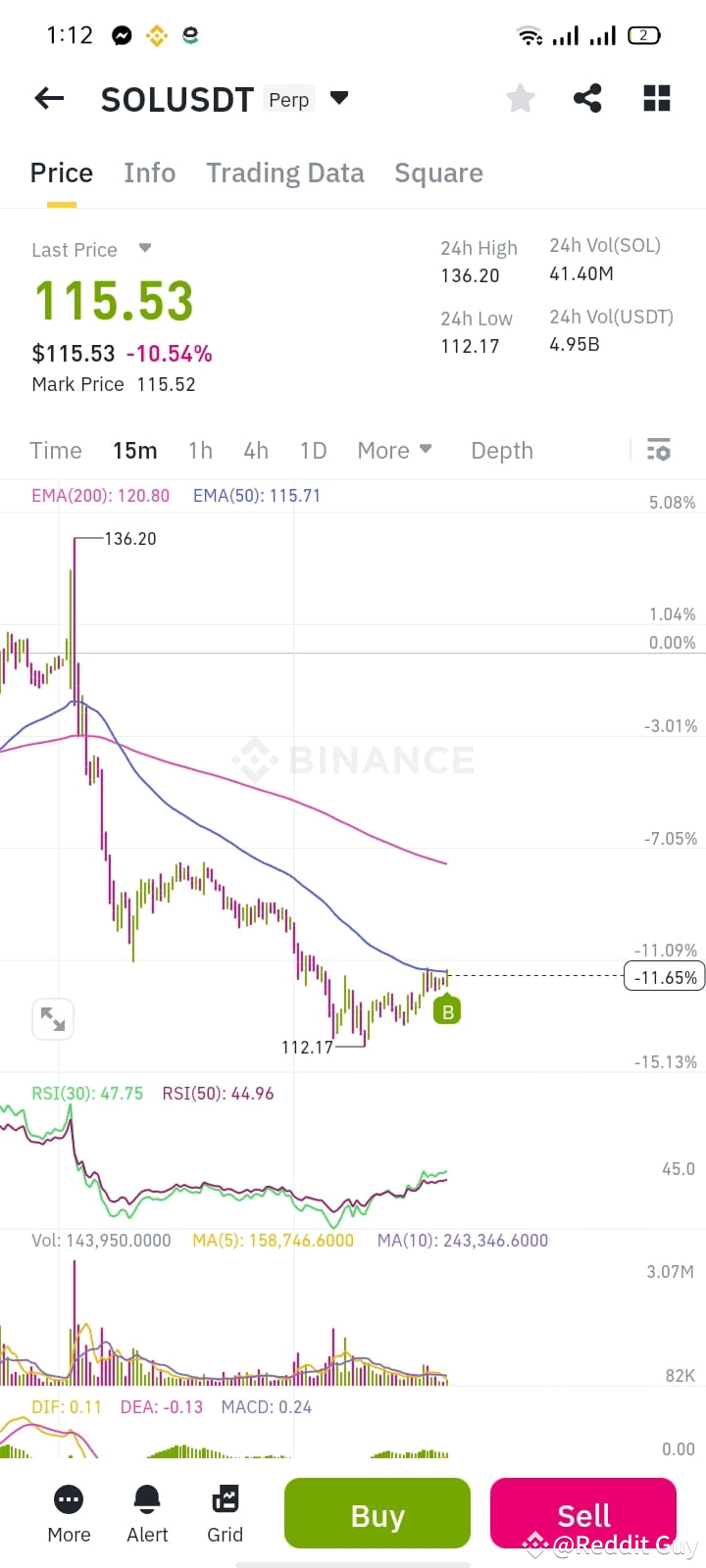Open chart indicator settings icon
Screen dimensions: 706x1568
(659, 450)
